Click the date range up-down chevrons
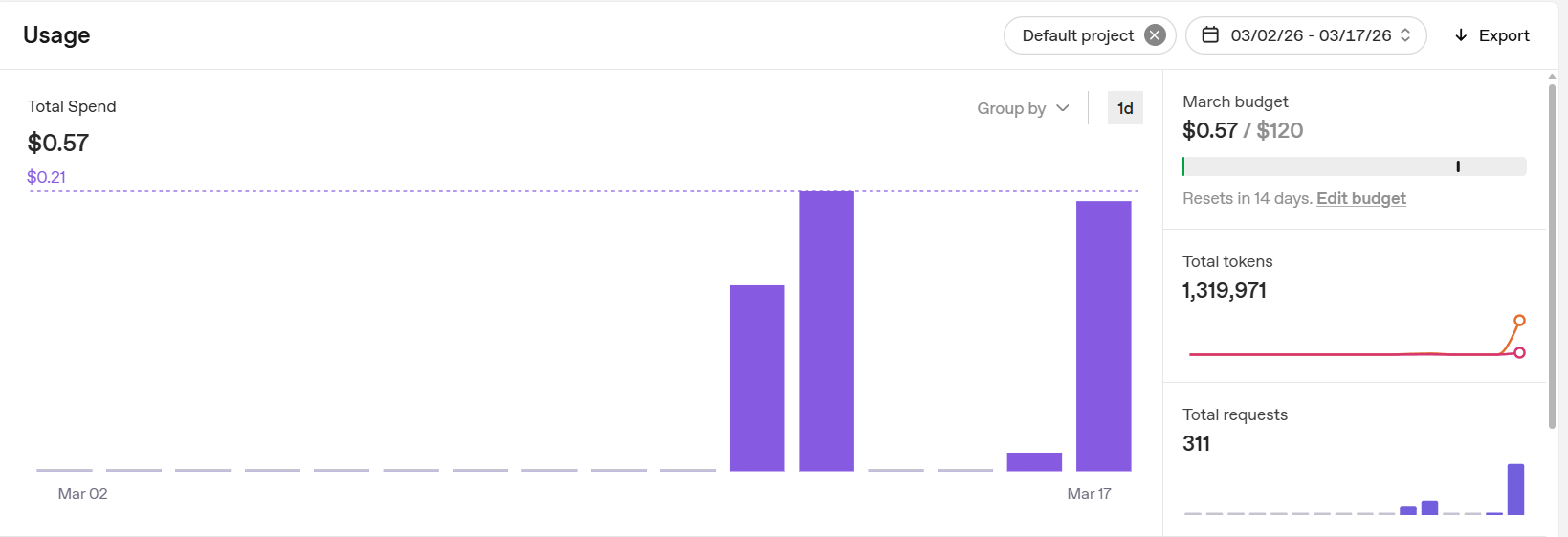 click(x=1405, y=35)
